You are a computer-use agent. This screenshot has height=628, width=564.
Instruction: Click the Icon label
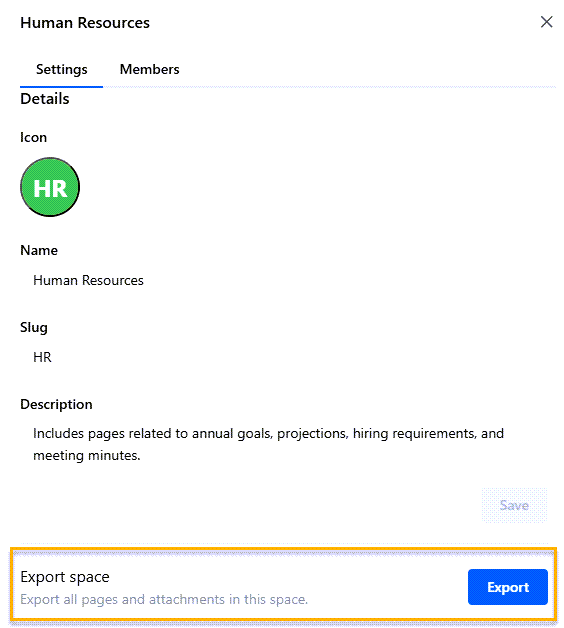point(34,137)
